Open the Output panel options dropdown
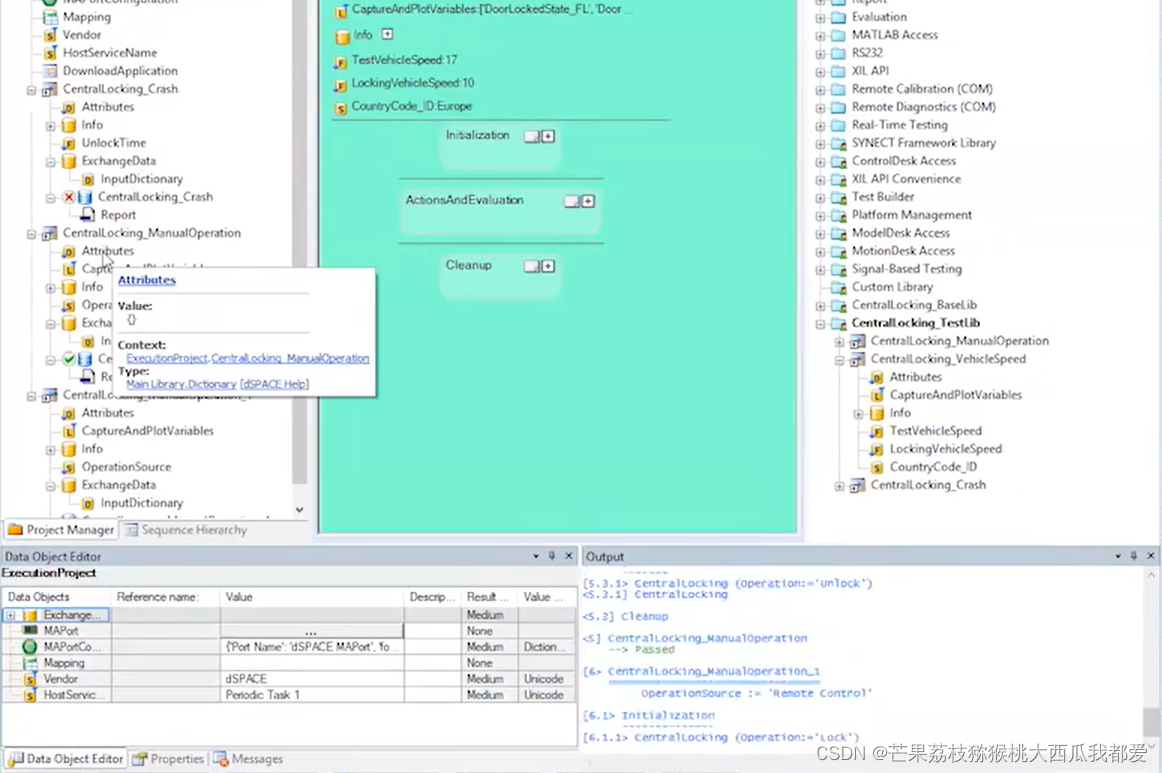 [x=1118, y=556]
